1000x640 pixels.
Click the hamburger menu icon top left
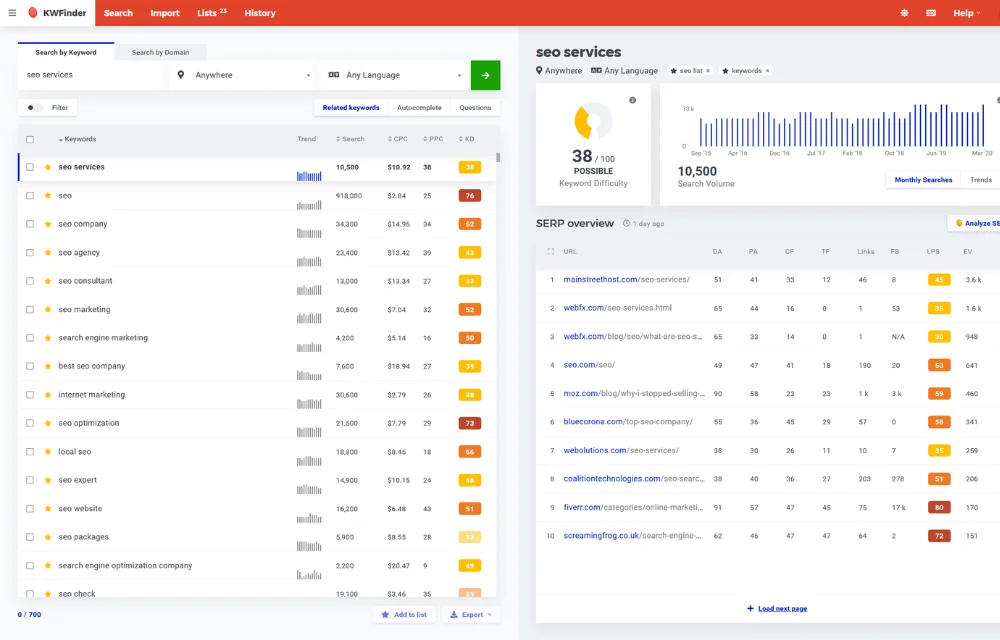coord(13,13)
